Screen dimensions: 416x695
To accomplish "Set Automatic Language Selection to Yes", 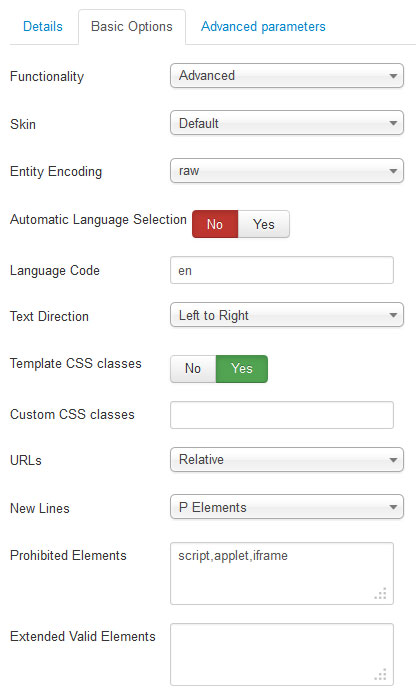I will point(264,224).
